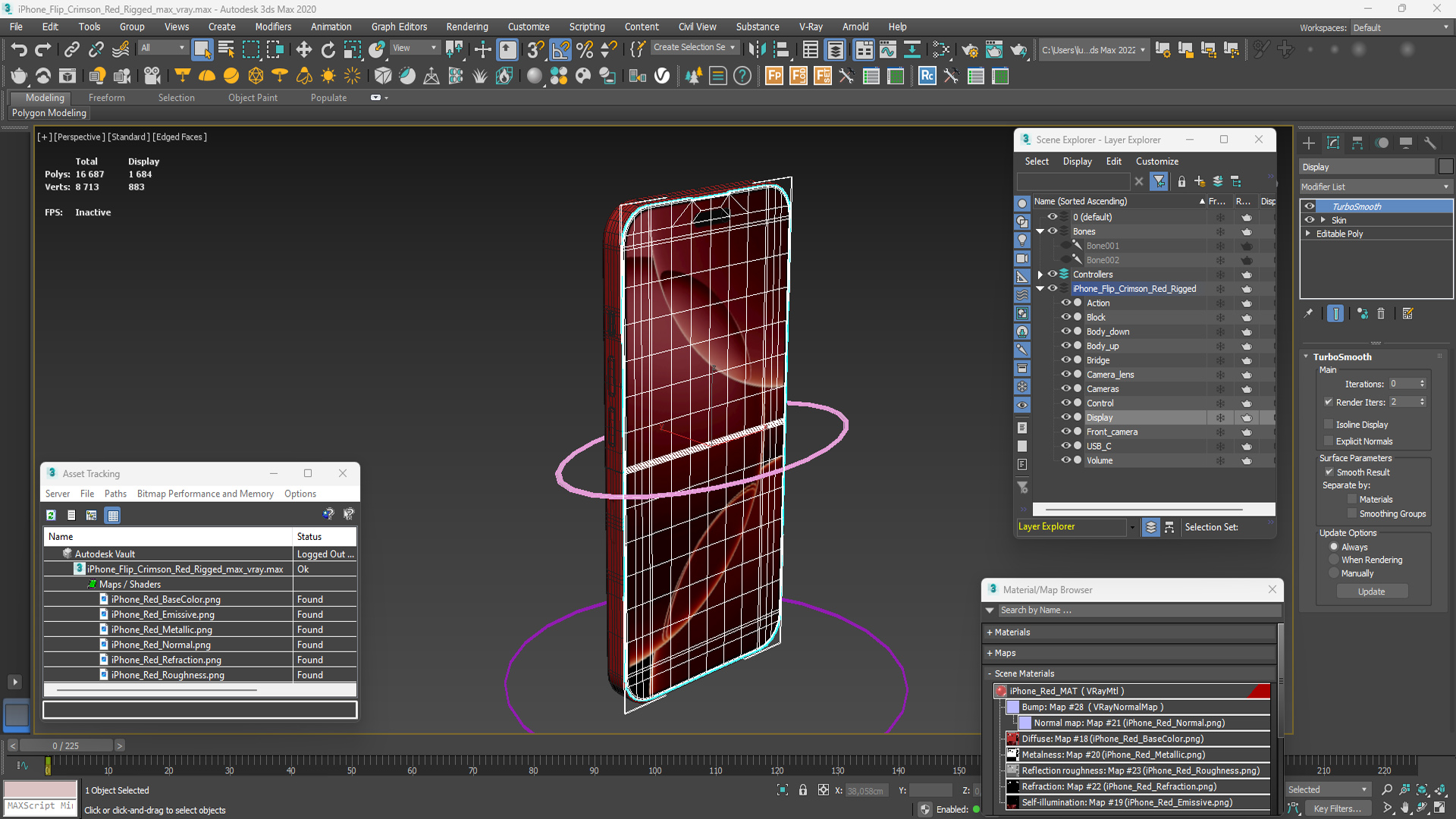Open the Hierarchy command panel tab

[x=1357, y=143]
